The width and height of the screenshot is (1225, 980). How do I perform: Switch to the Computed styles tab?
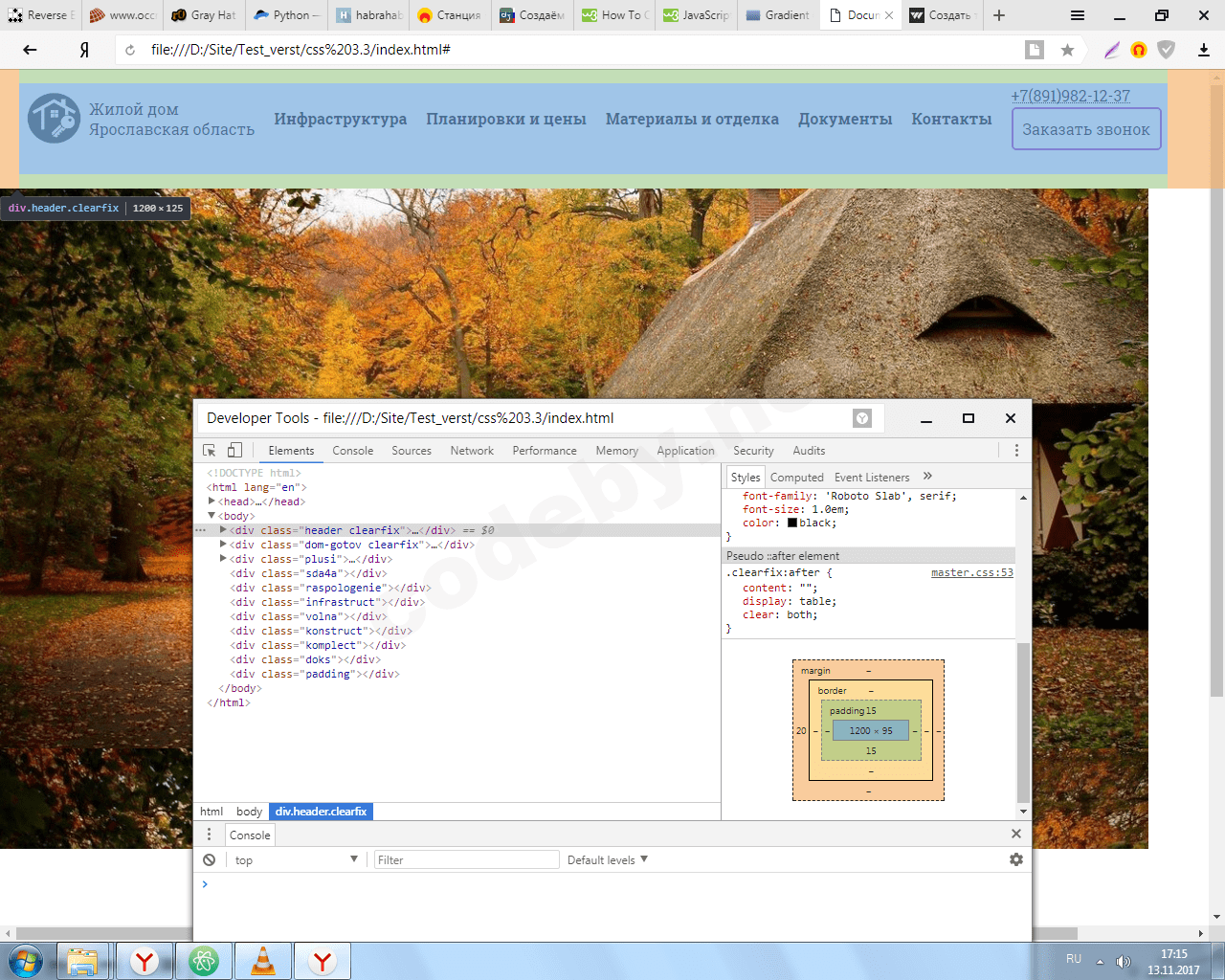tap(796, 478)
